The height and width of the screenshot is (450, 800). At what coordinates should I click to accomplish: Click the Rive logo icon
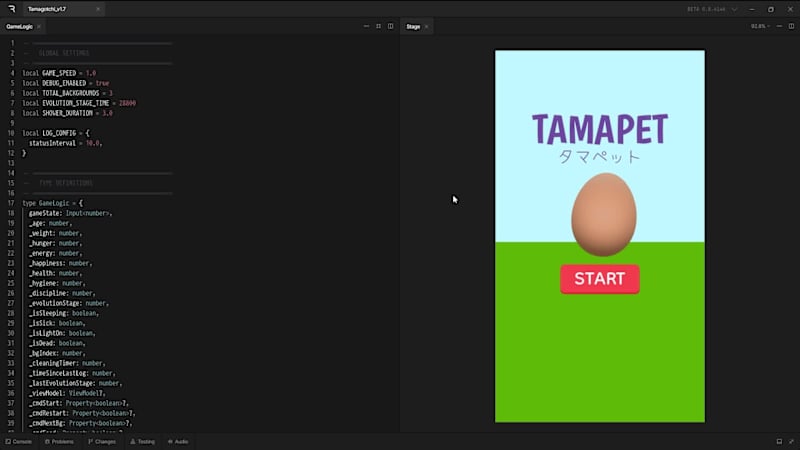coord(12,9)
